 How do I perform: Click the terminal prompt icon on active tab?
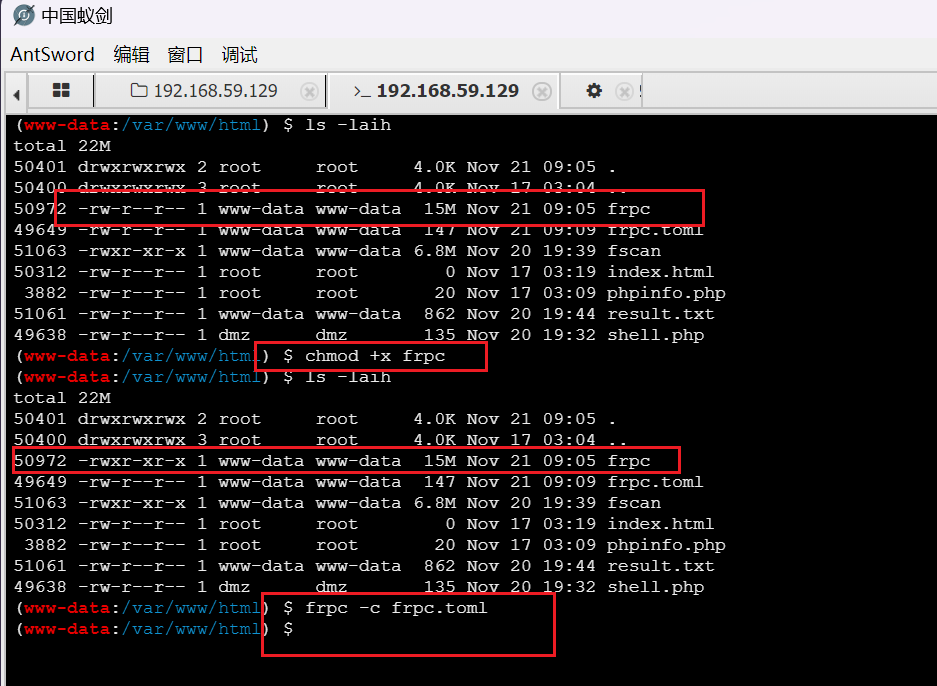(362, 91)
